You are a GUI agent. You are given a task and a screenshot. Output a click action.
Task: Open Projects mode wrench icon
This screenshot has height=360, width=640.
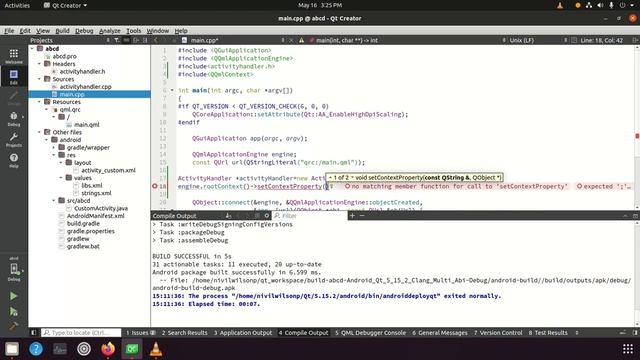pos(14,140)
